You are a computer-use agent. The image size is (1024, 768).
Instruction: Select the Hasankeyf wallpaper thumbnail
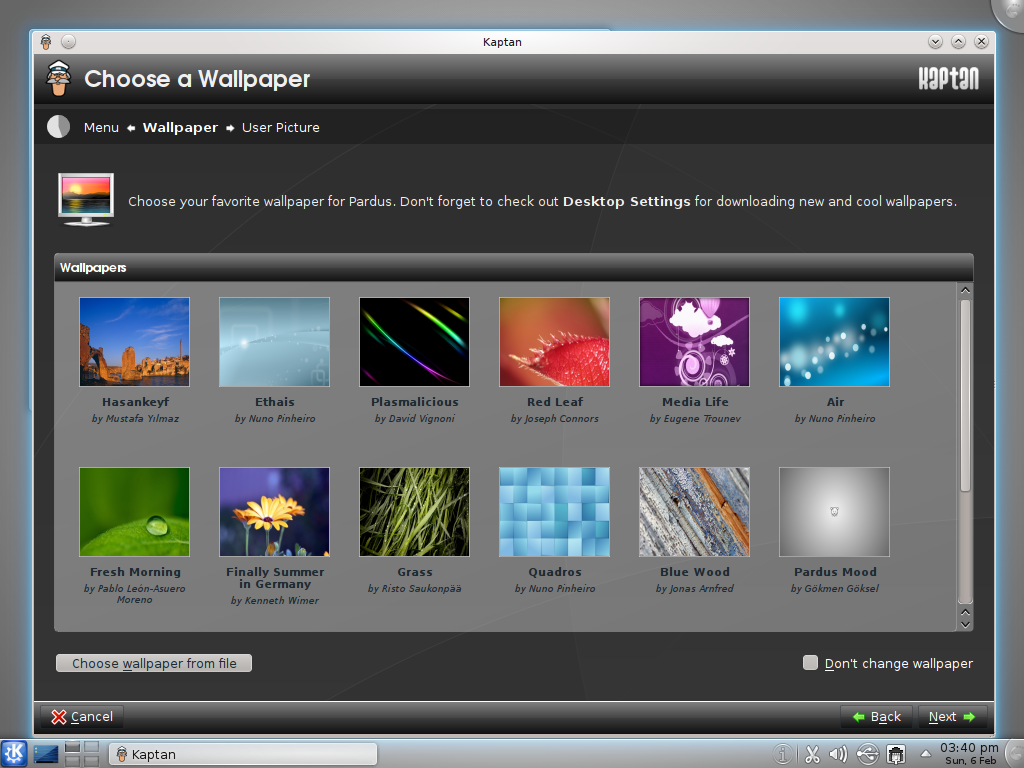pyautogui.click(x=135, y=342)
